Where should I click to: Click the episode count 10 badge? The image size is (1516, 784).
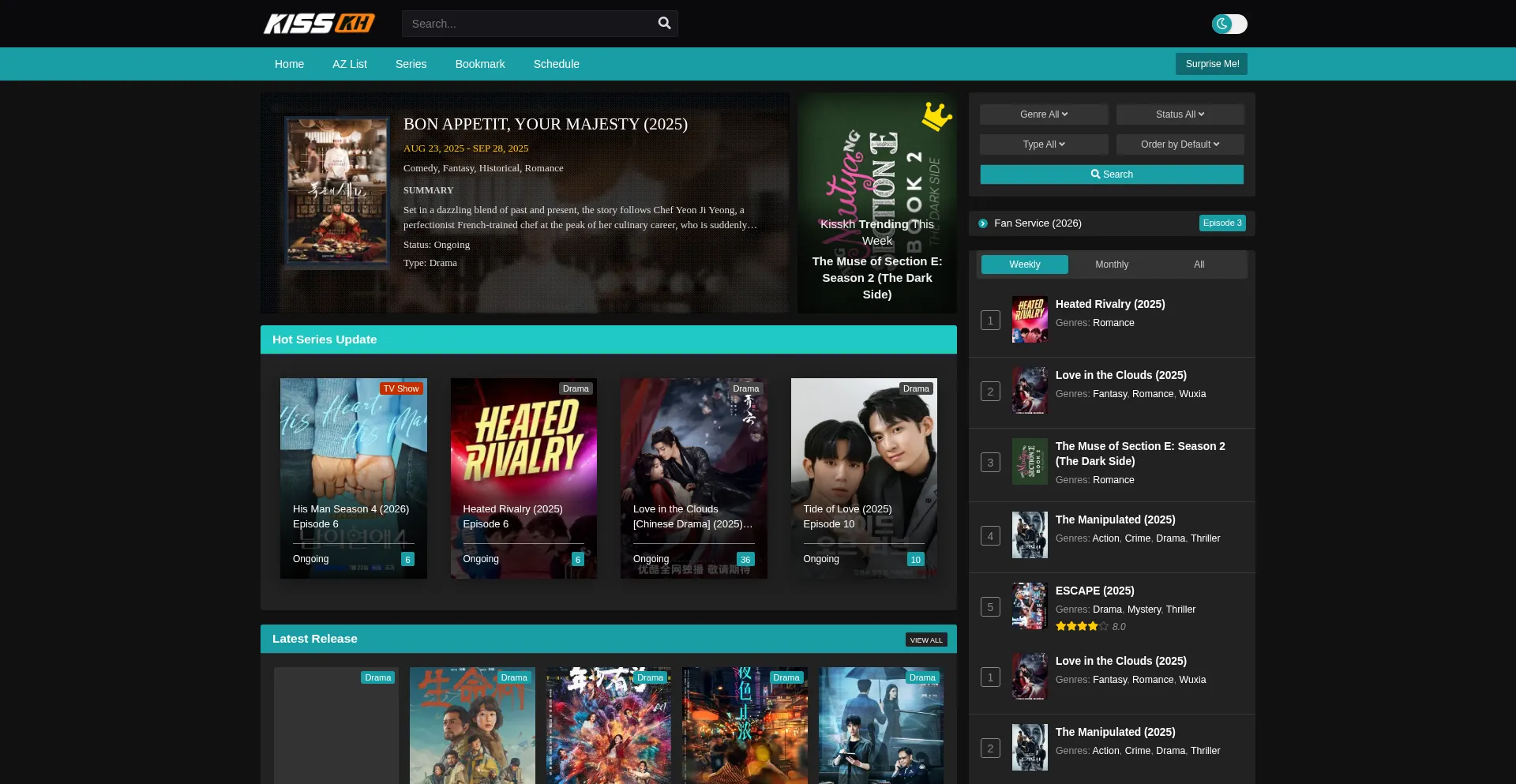coord(916,560)
